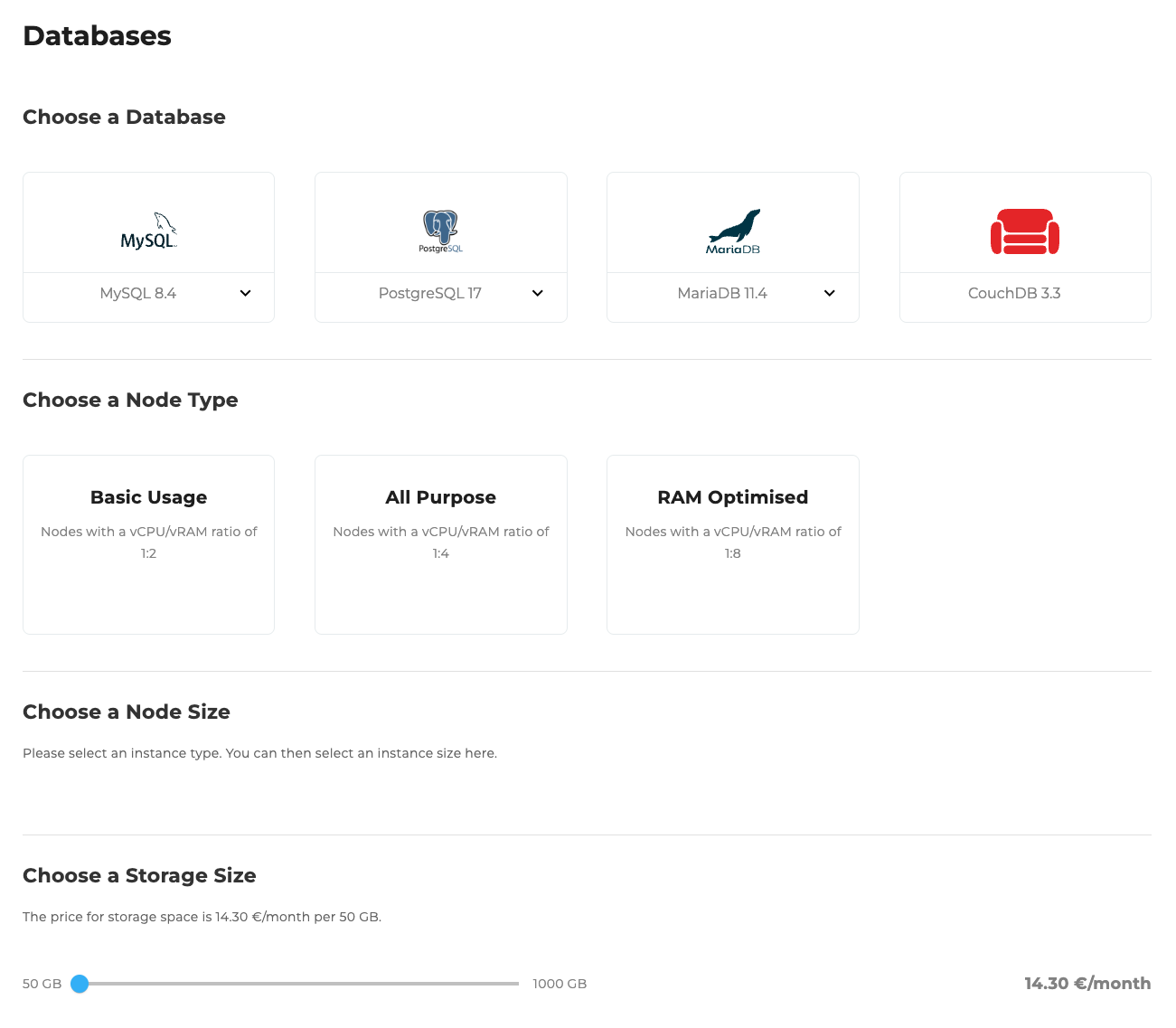This screenshot has width=1176, height=1028.
Task: Click the 14.30 €/month price display
Action: [x=1087, y=983]
